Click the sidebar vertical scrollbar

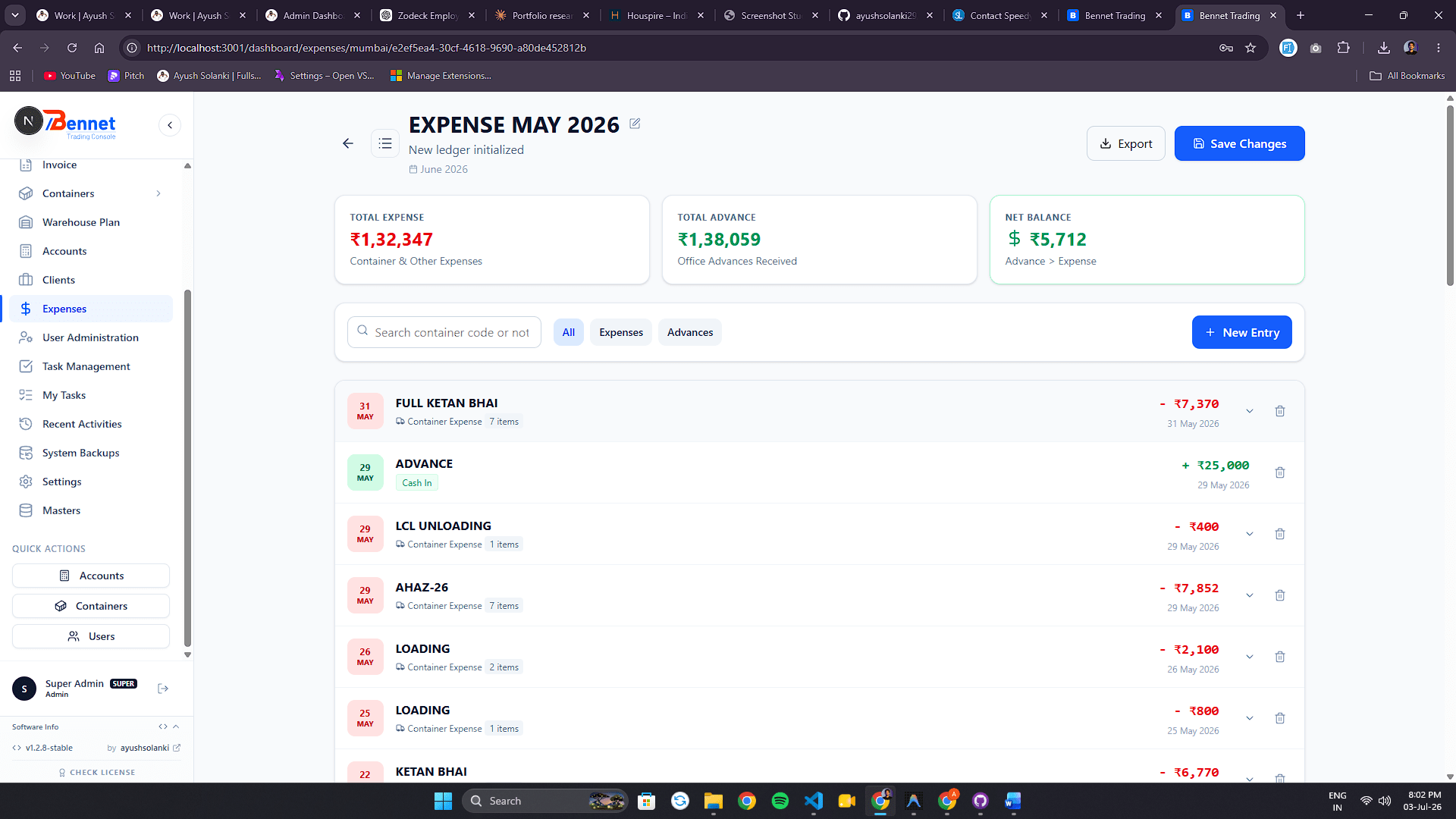coord(187,468)
